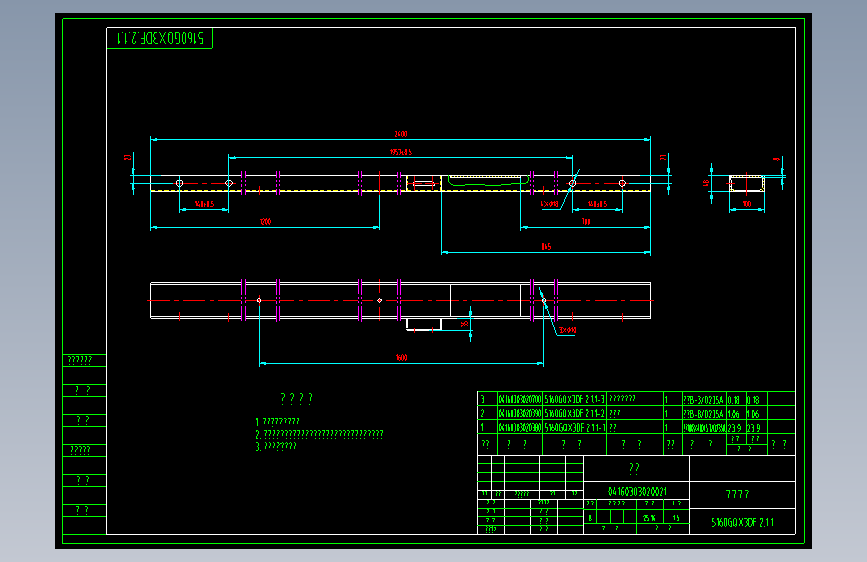Select the left 1200 dimension
The height and width of the screenshot is (562, 867).
265,222
